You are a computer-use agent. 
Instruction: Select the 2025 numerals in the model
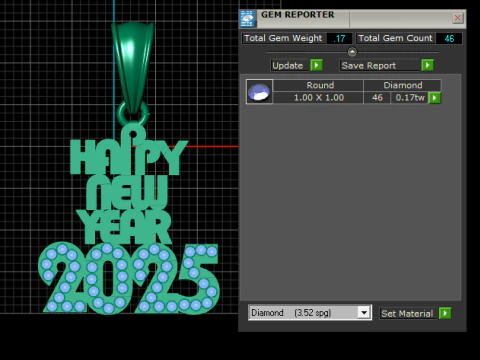(129, 278)
